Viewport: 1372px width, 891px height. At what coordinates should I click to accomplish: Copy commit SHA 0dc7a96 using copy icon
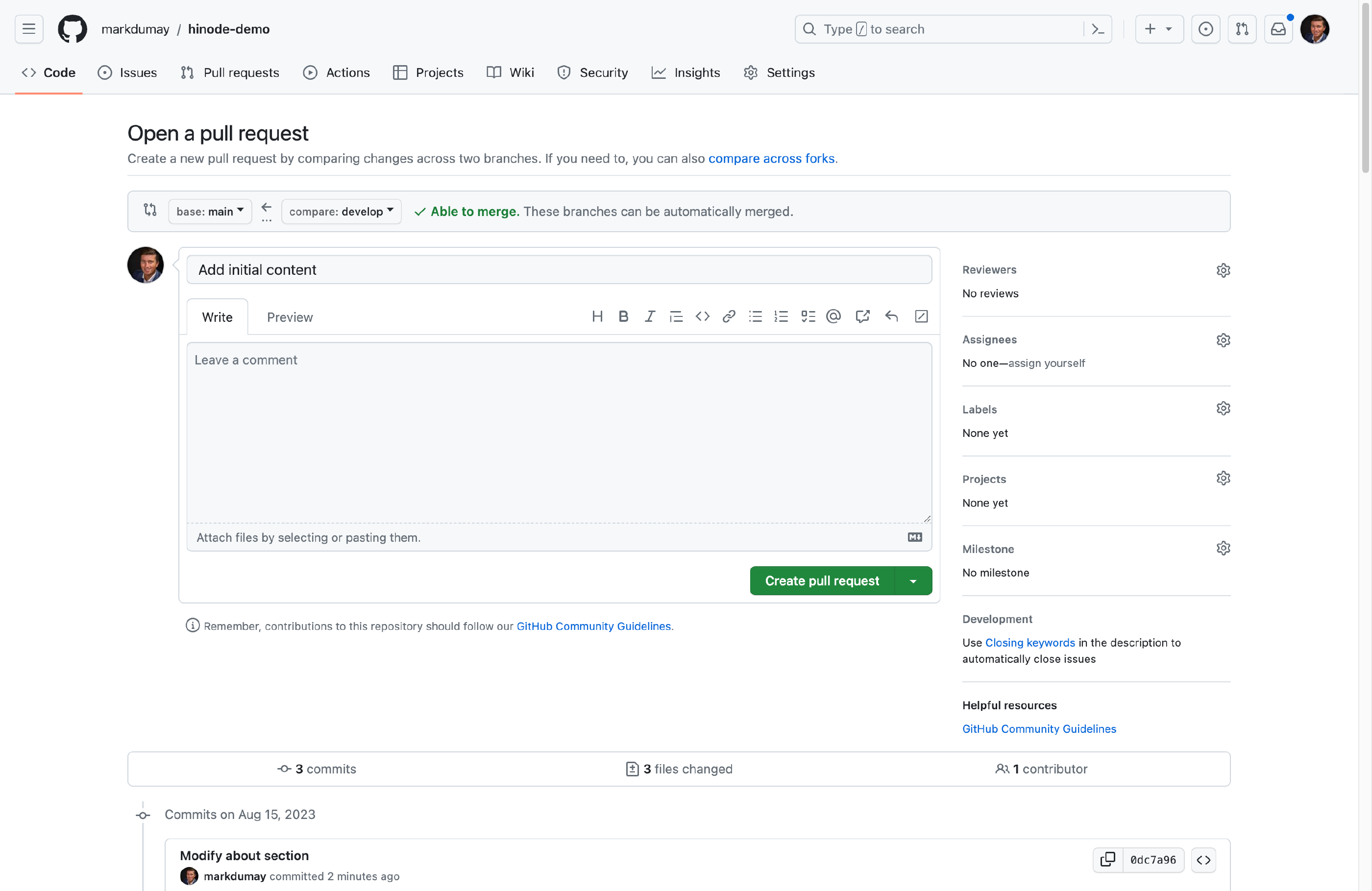tap(1107, 859)
